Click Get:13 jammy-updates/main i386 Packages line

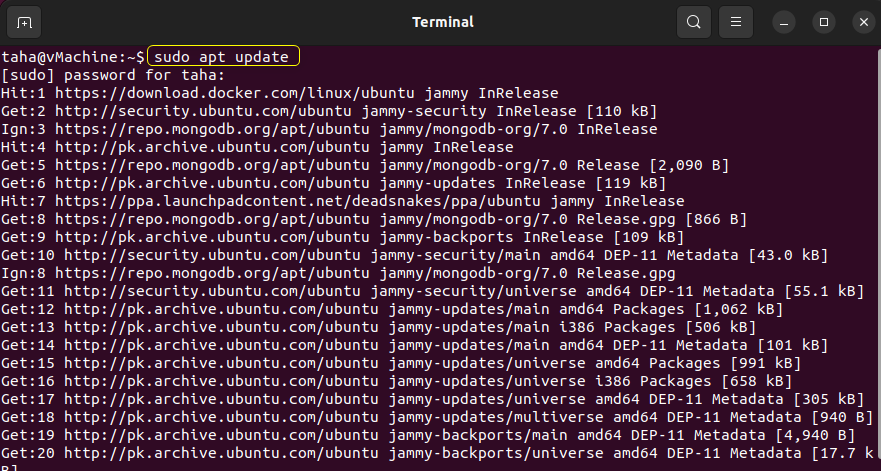coord(378,327)
